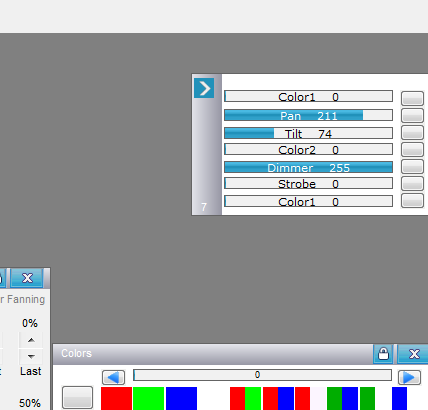
Task: Click the Strobe 0 slider bar
Action: (308, 183)
